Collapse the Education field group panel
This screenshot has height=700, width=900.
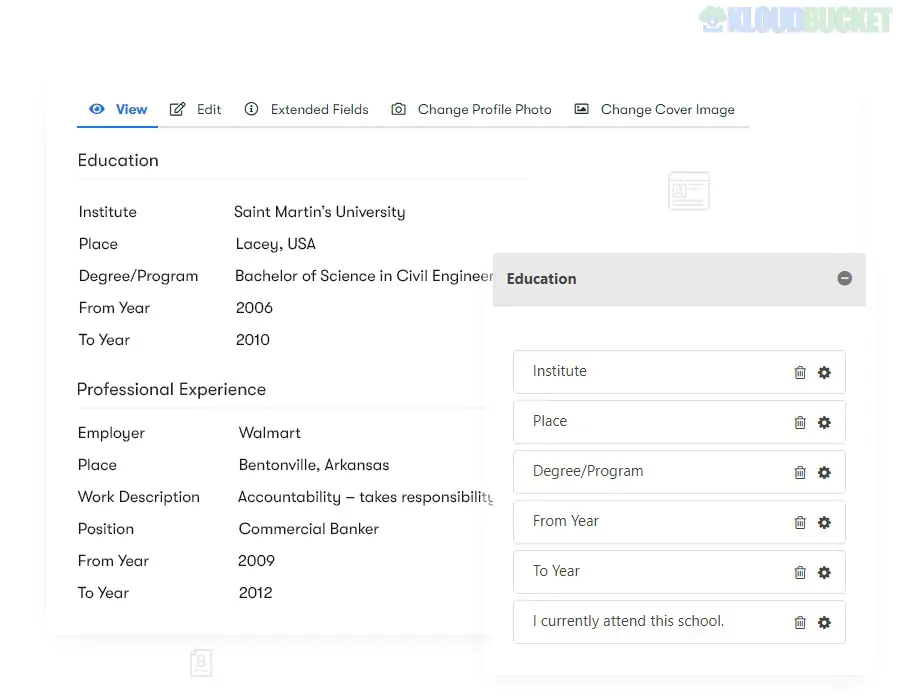(845, 279)
